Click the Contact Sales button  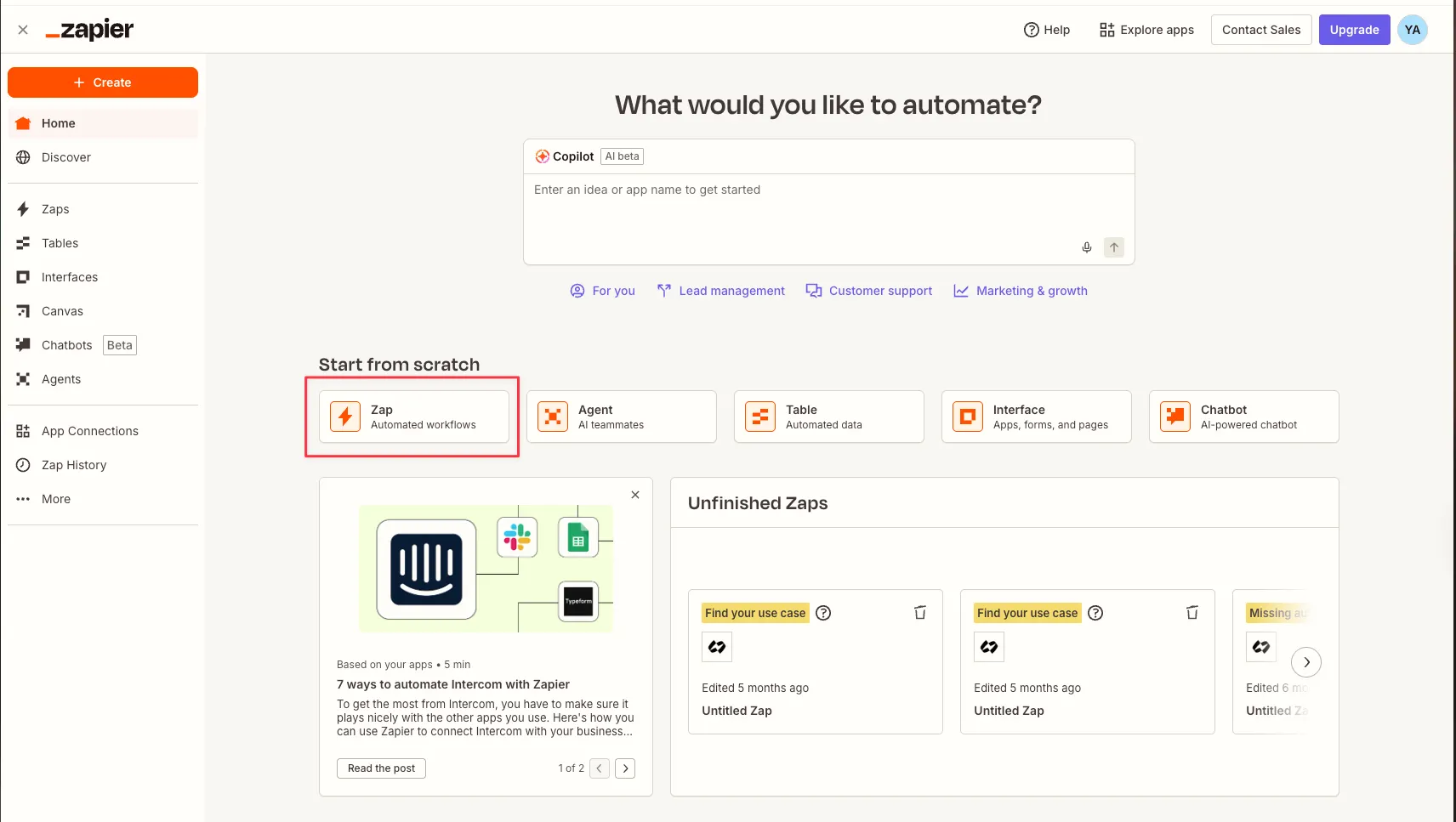1261,30
